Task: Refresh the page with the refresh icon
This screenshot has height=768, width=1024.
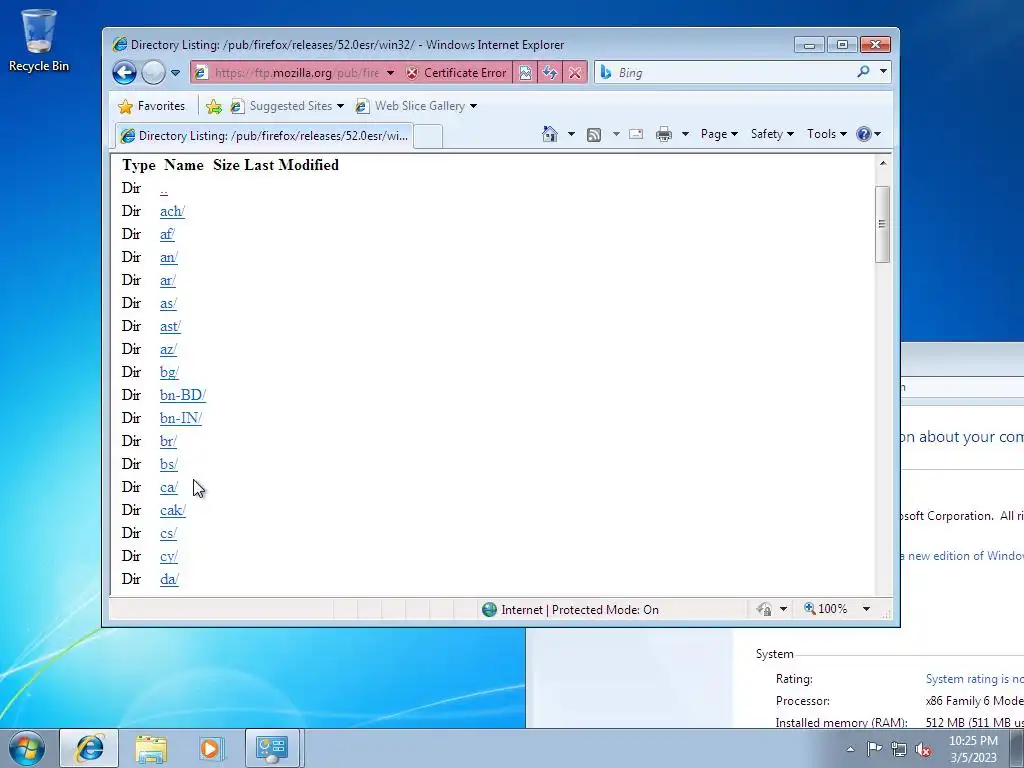Action: (550, 72)
